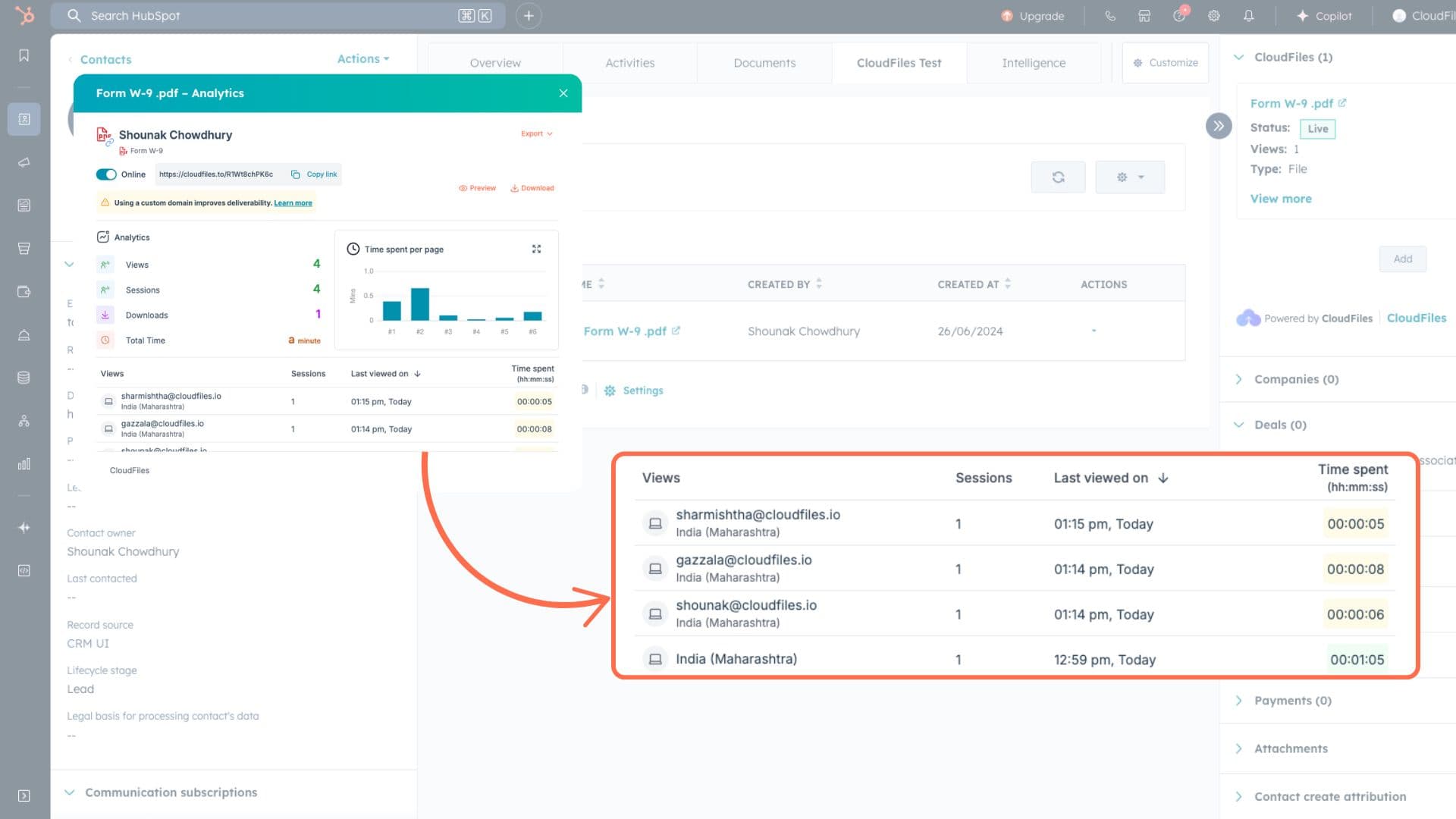Click the Copy link button for the file URL
The width and height of the screenshot is (1456, 819).
point(313,174)
